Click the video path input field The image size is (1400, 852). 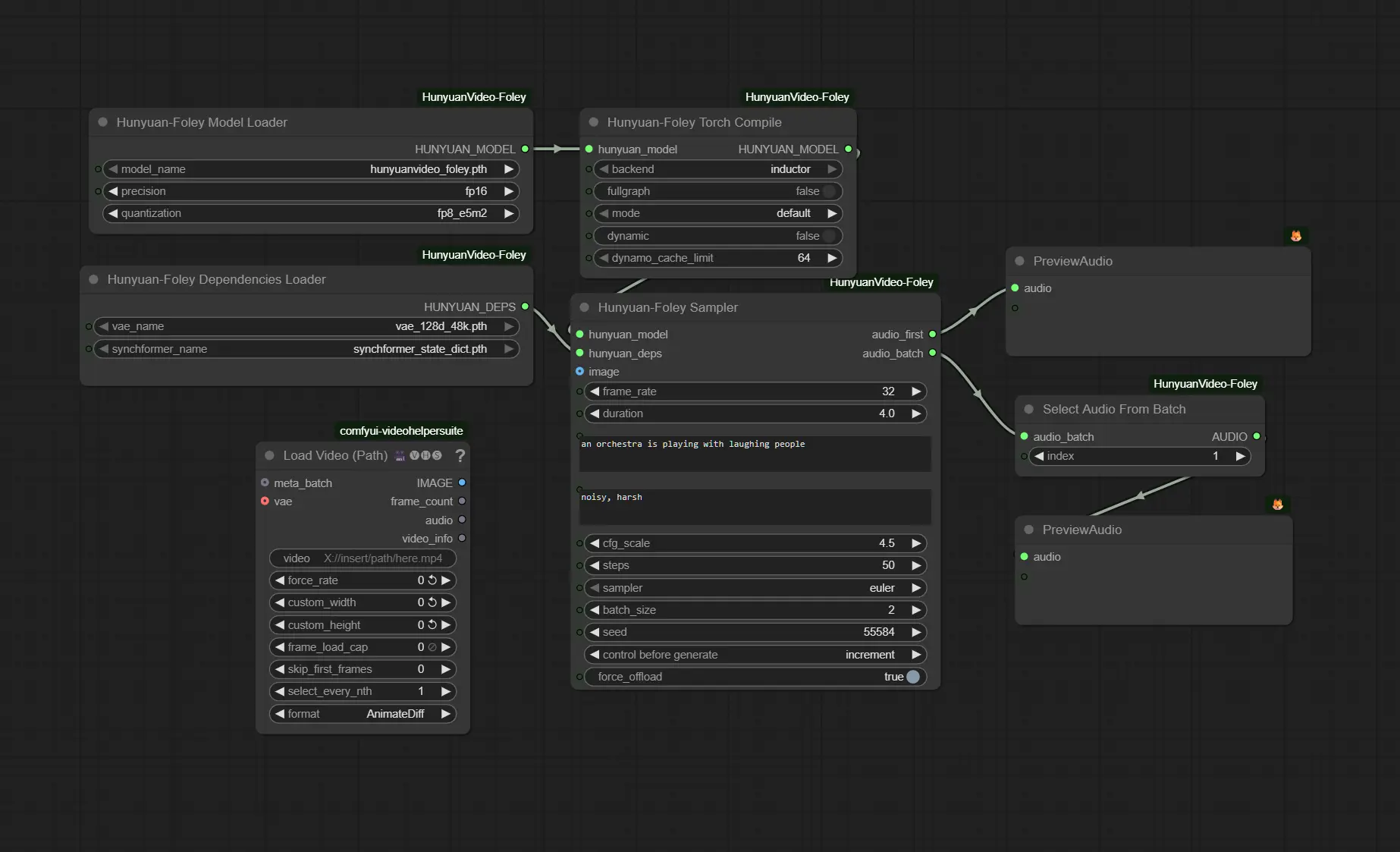coord(363,558)
